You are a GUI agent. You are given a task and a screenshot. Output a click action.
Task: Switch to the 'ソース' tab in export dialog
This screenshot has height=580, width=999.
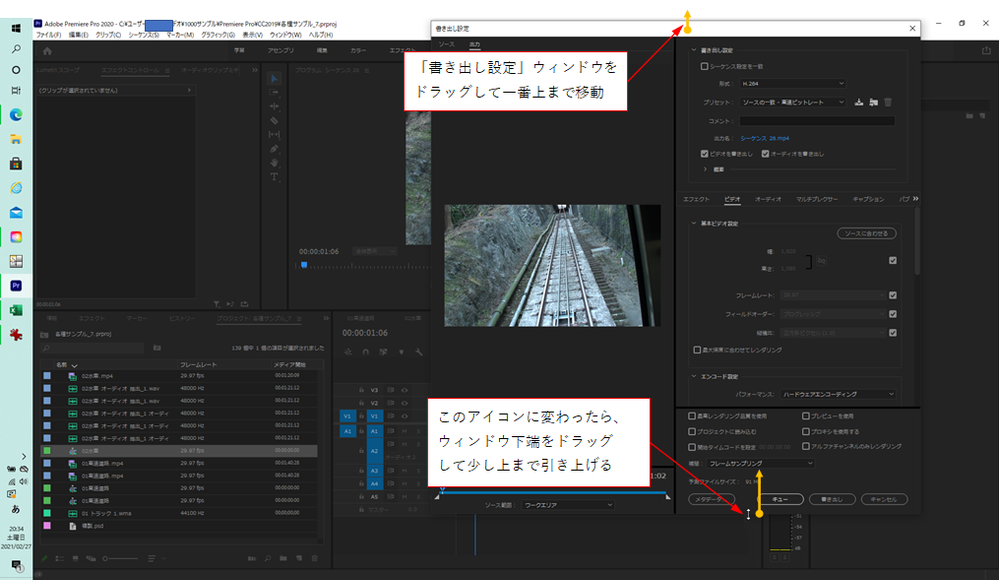(x=447, y=44)
